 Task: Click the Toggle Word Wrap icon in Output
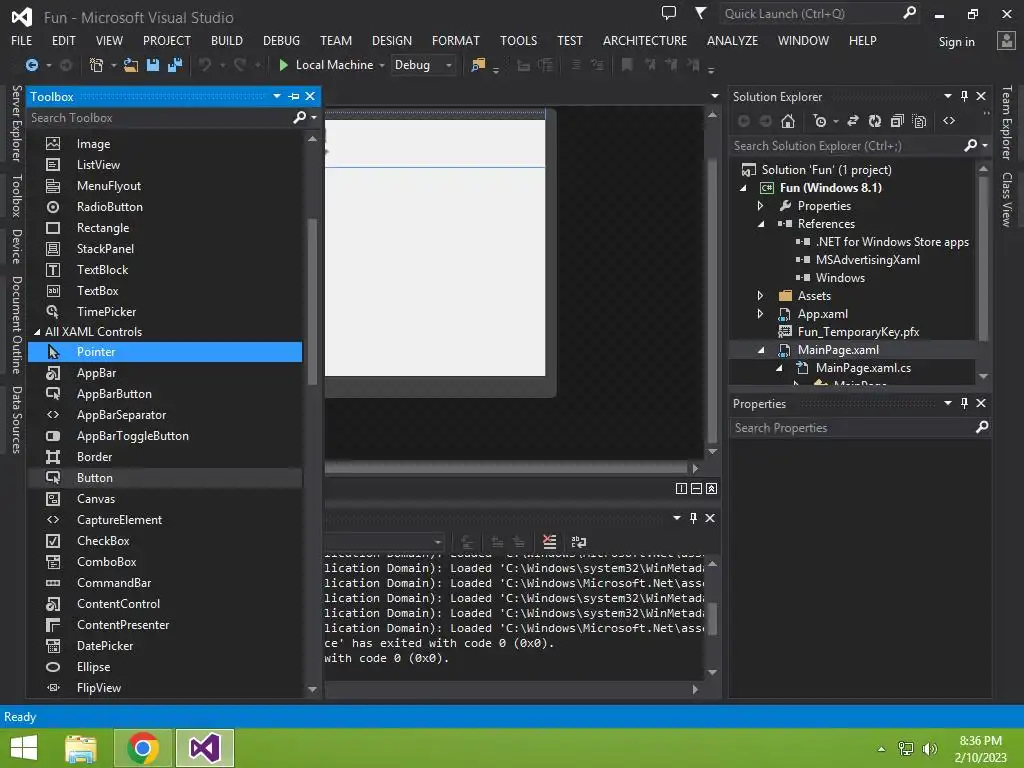(579, 541)
